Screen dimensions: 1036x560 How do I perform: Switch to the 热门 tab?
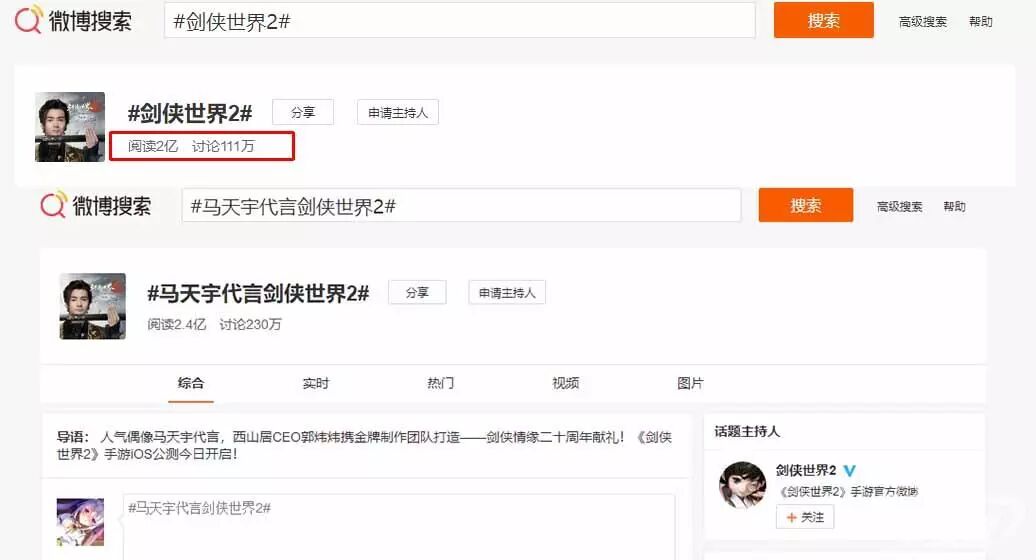(x=441, y=383)
